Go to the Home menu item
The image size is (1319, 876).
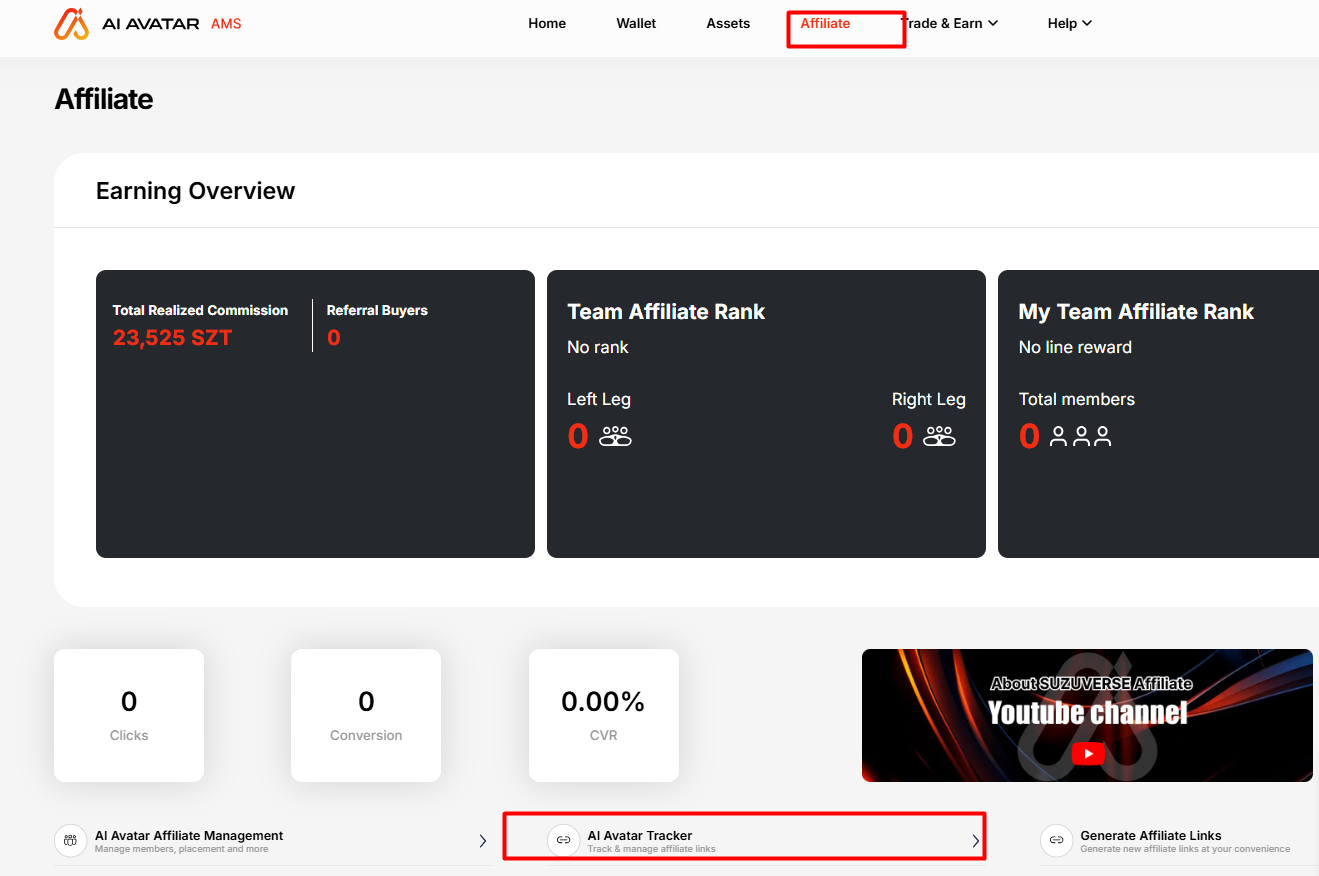547,24
